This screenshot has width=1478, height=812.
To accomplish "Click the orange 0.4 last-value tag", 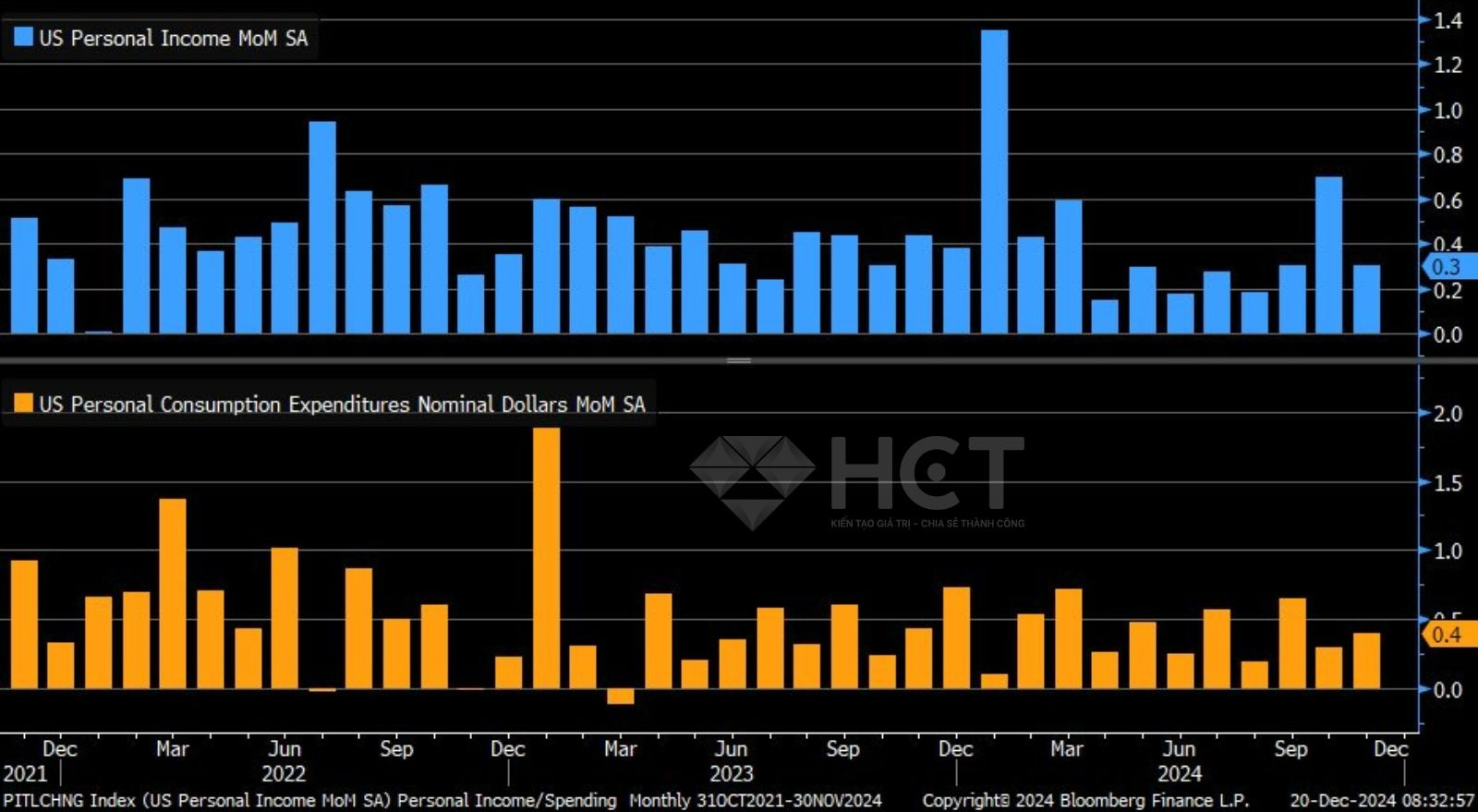I will pos(1448,635).
